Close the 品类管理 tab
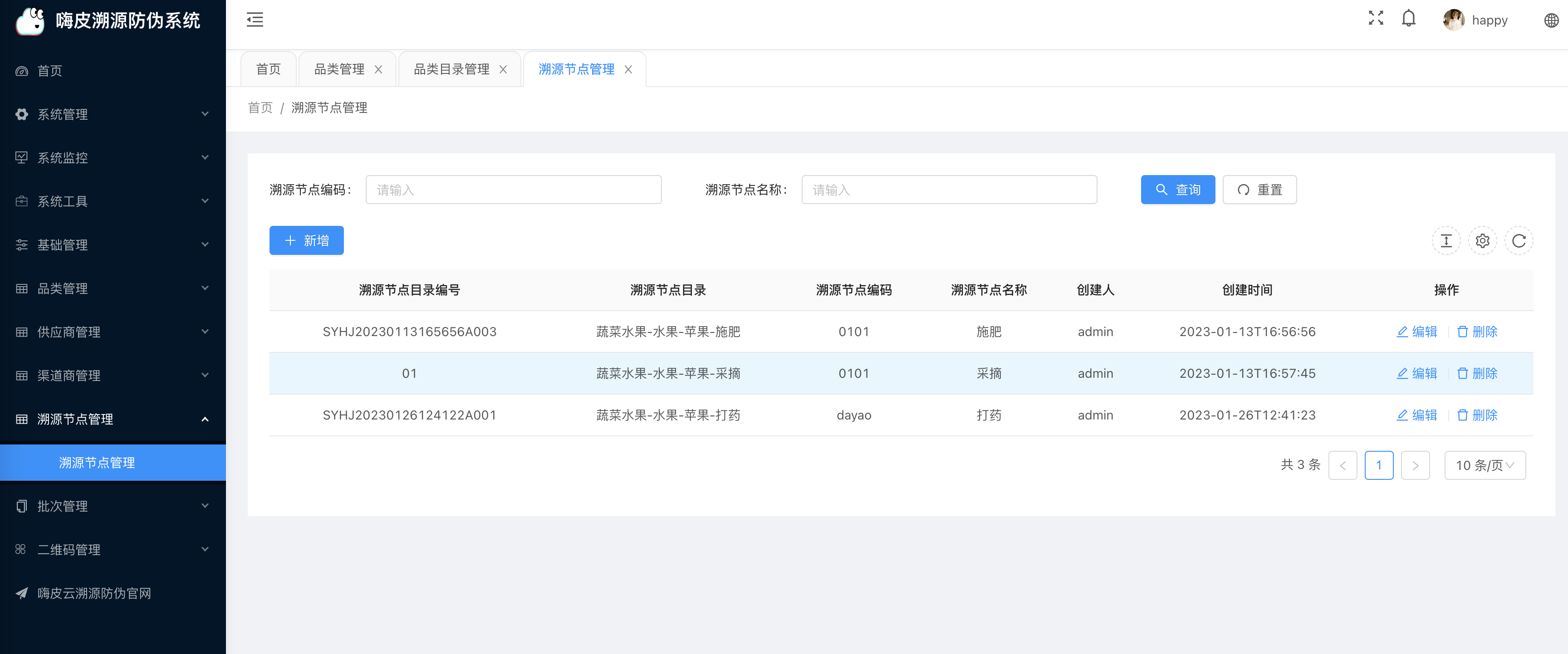 coord(378,69)
